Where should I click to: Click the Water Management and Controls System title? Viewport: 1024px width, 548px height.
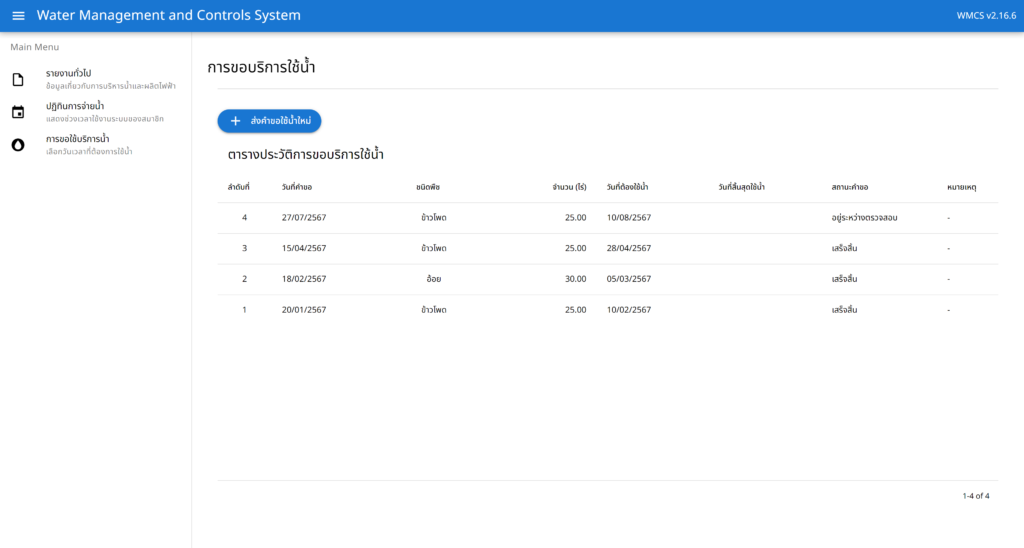(168, 15)
